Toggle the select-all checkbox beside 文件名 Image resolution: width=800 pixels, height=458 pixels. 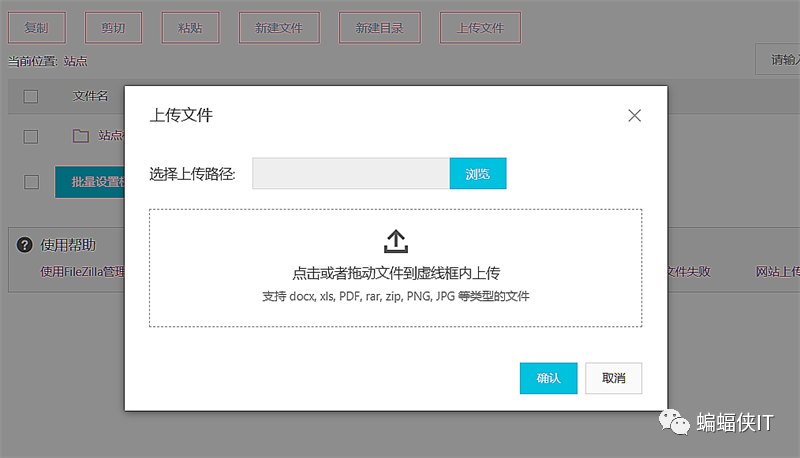click(31, 96)
